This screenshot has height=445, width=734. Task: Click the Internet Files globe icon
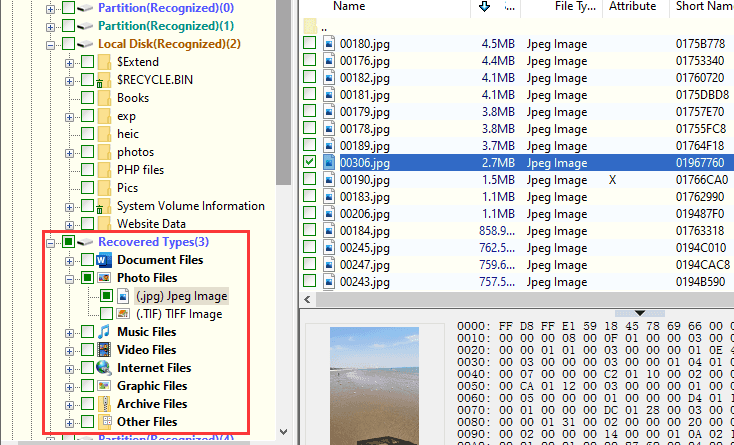(105, 368)
